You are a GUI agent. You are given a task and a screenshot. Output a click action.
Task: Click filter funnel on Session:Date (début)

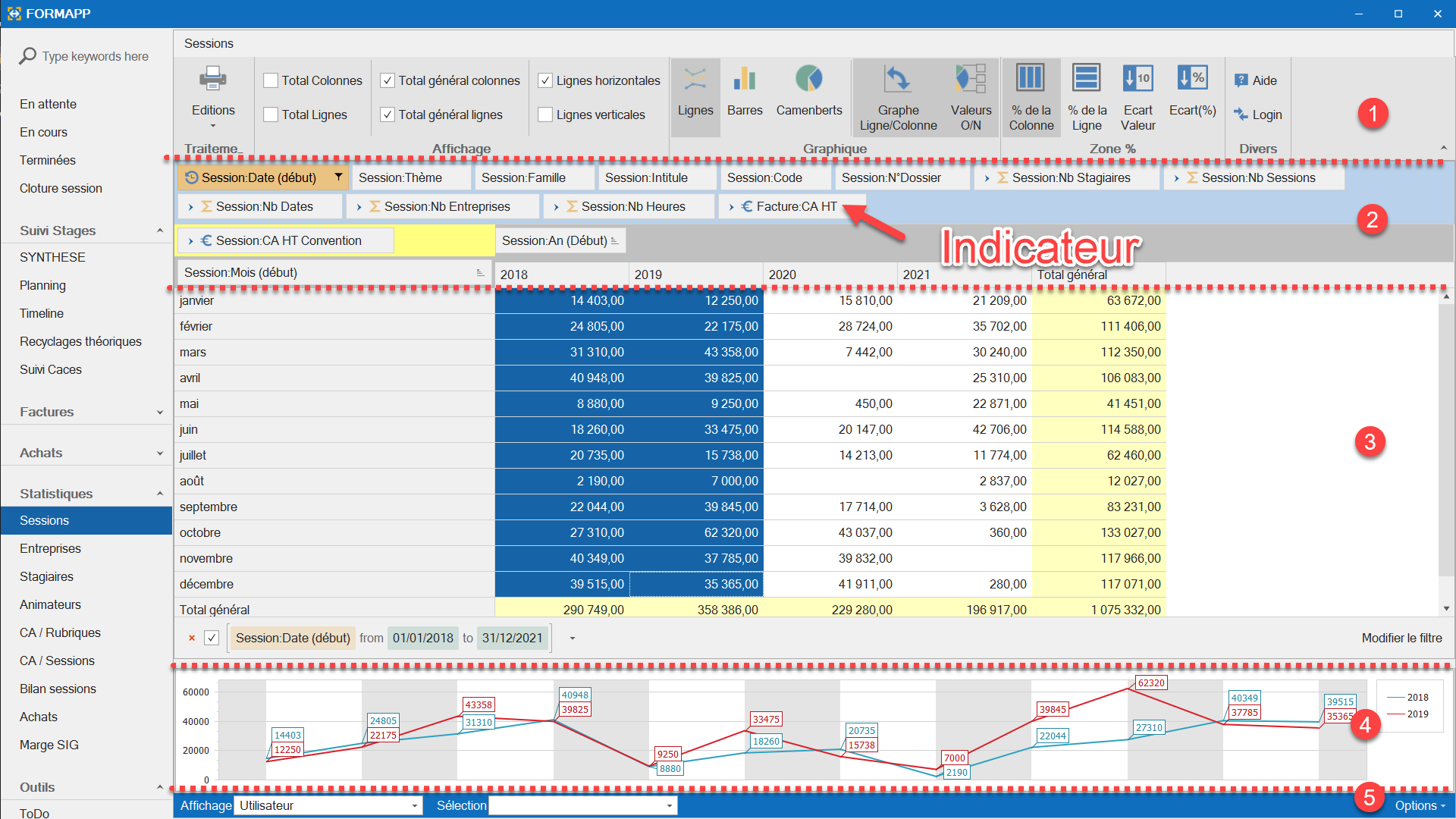(338, 177)
